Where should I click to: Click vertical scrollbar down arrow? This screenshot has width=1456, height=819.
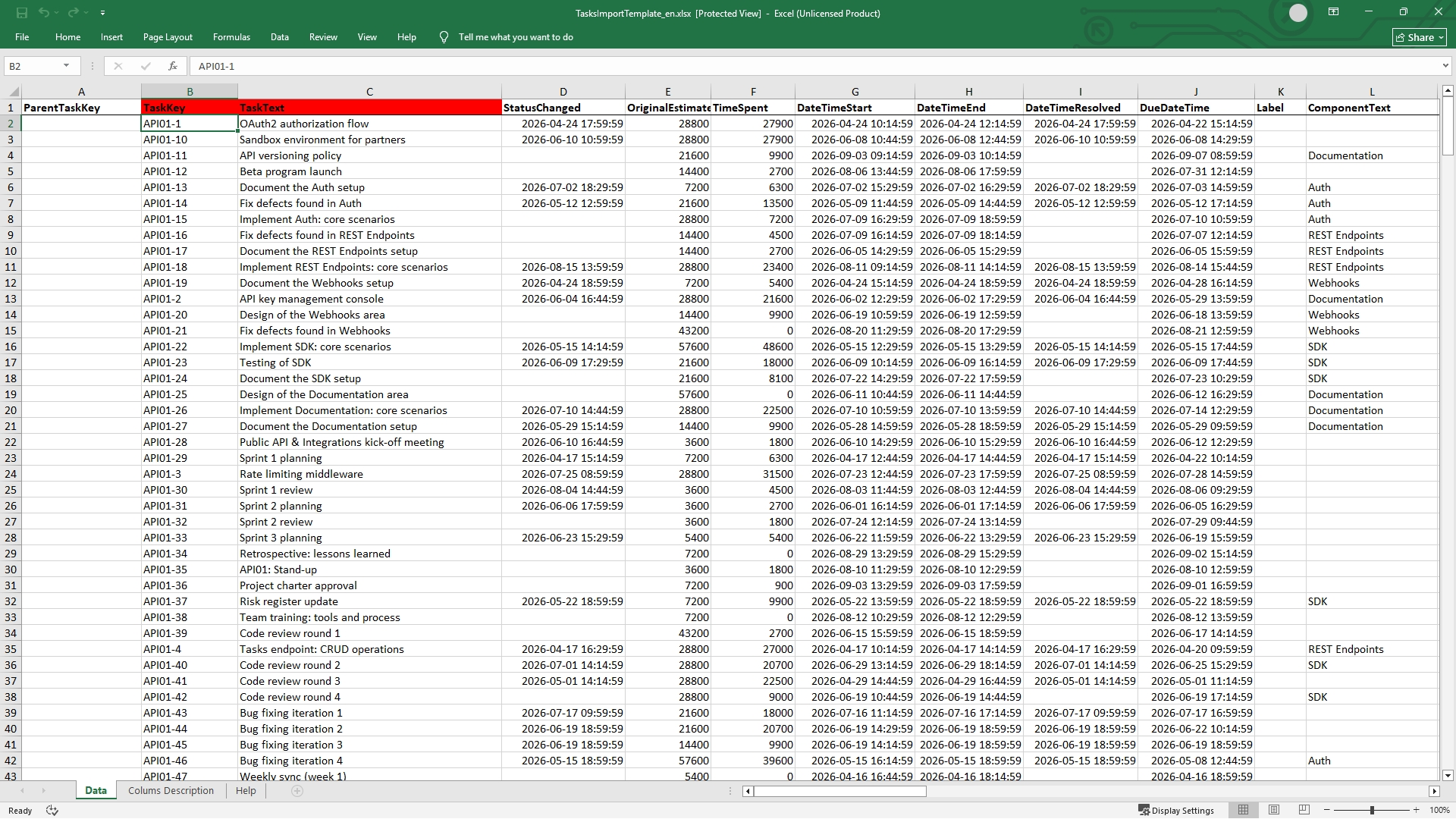coord(1448,776)
